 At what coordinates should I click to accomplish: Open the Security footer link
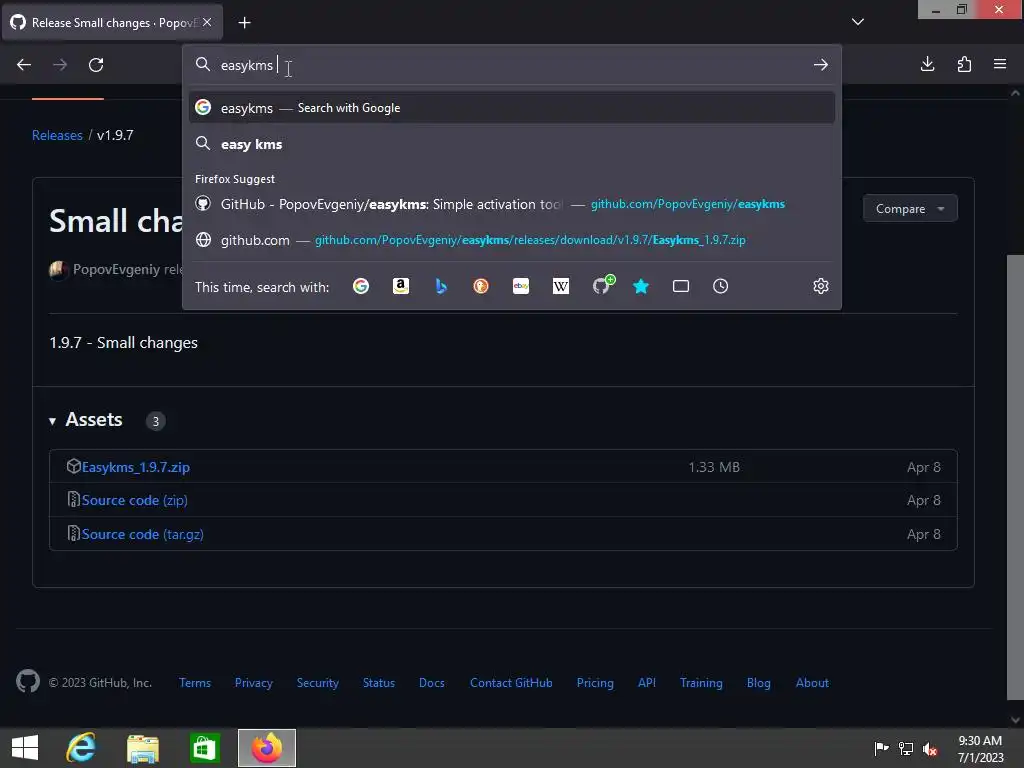pos(317,682)
